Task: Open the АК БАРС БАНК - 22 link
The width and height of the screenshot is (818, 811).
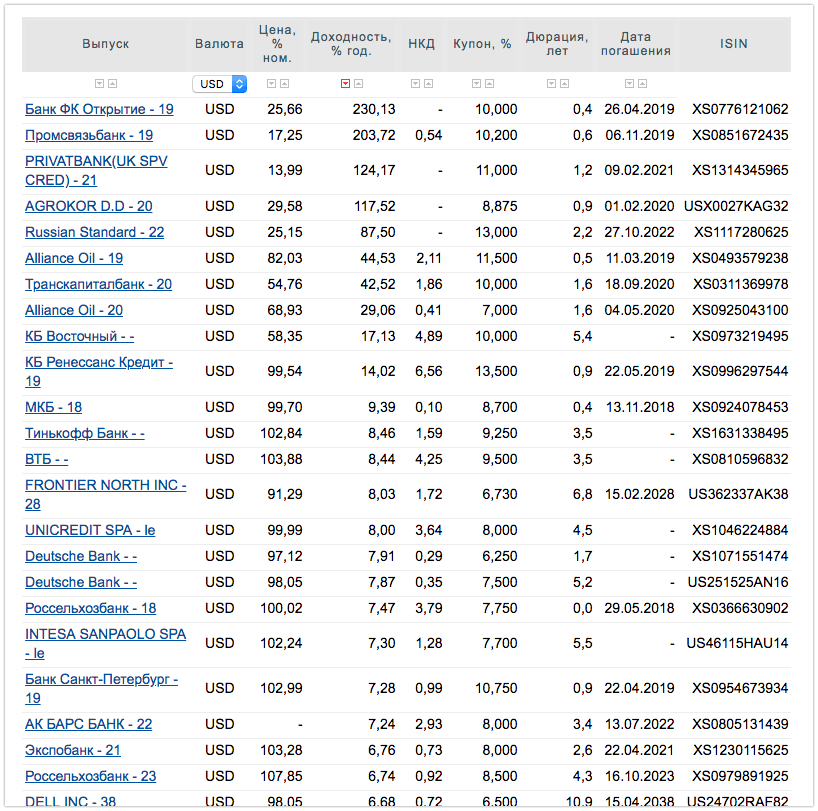Action: click(89, 725)
